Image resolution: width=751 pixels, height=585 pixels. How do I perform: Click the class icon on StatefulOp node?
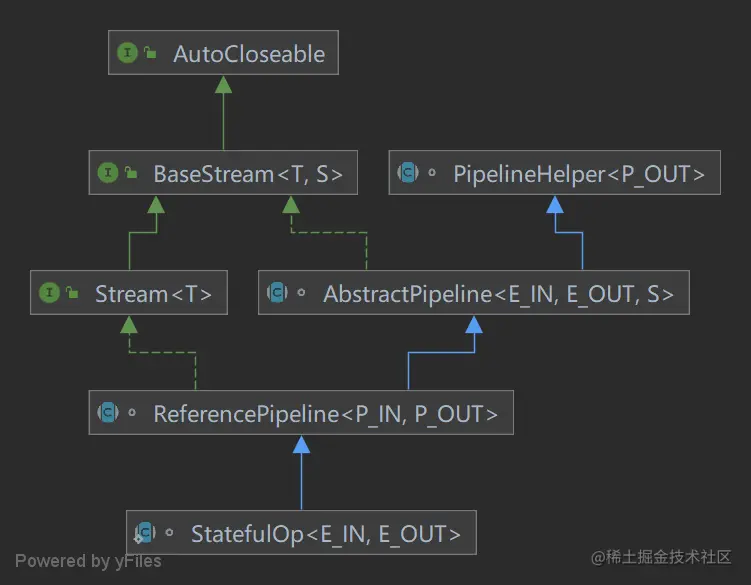(x=146, y=533)
